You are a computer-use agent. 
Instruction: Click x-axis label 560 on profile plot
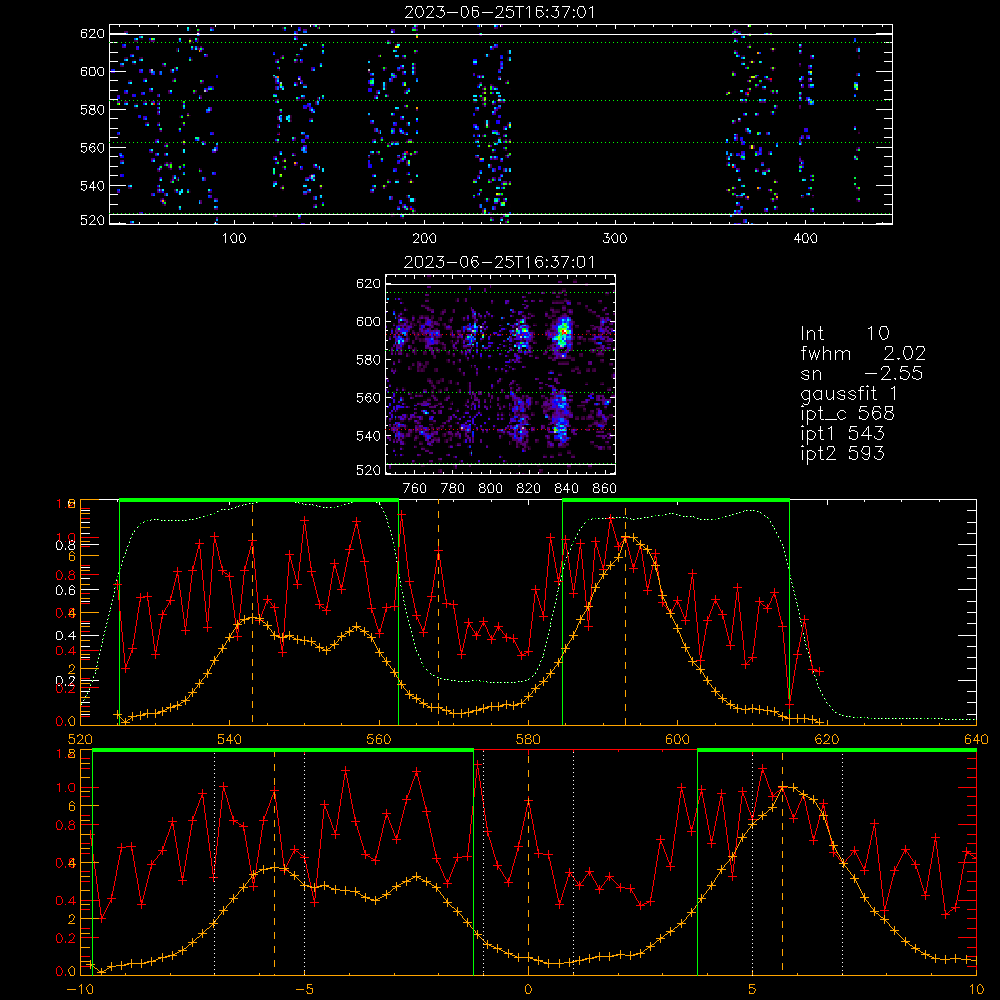point(379,739)
